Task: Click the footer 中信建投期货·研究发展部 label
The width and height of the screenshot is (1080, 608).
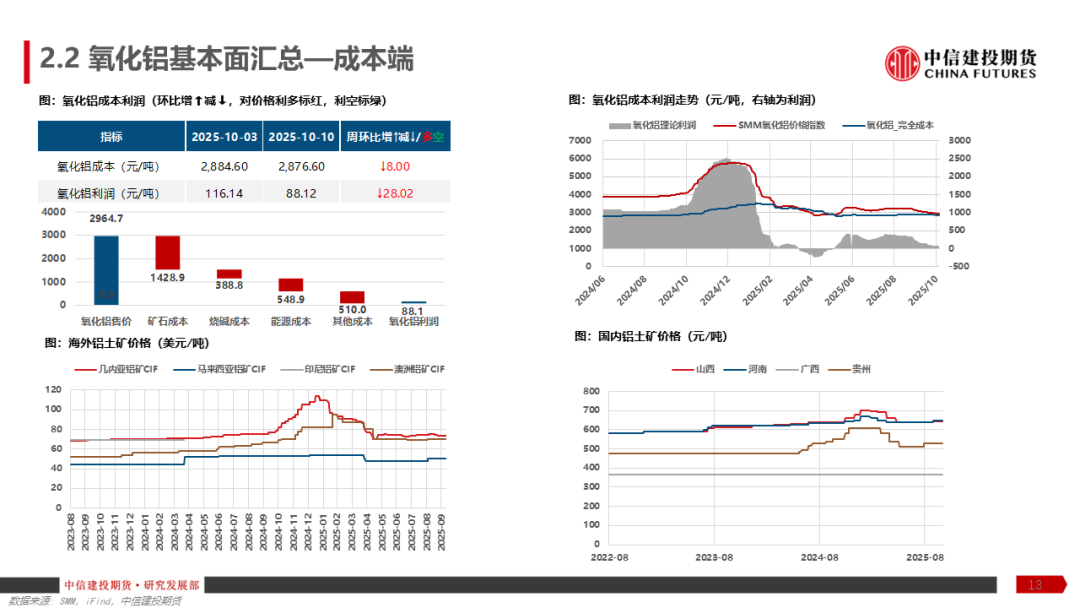Action: (132, 585)
